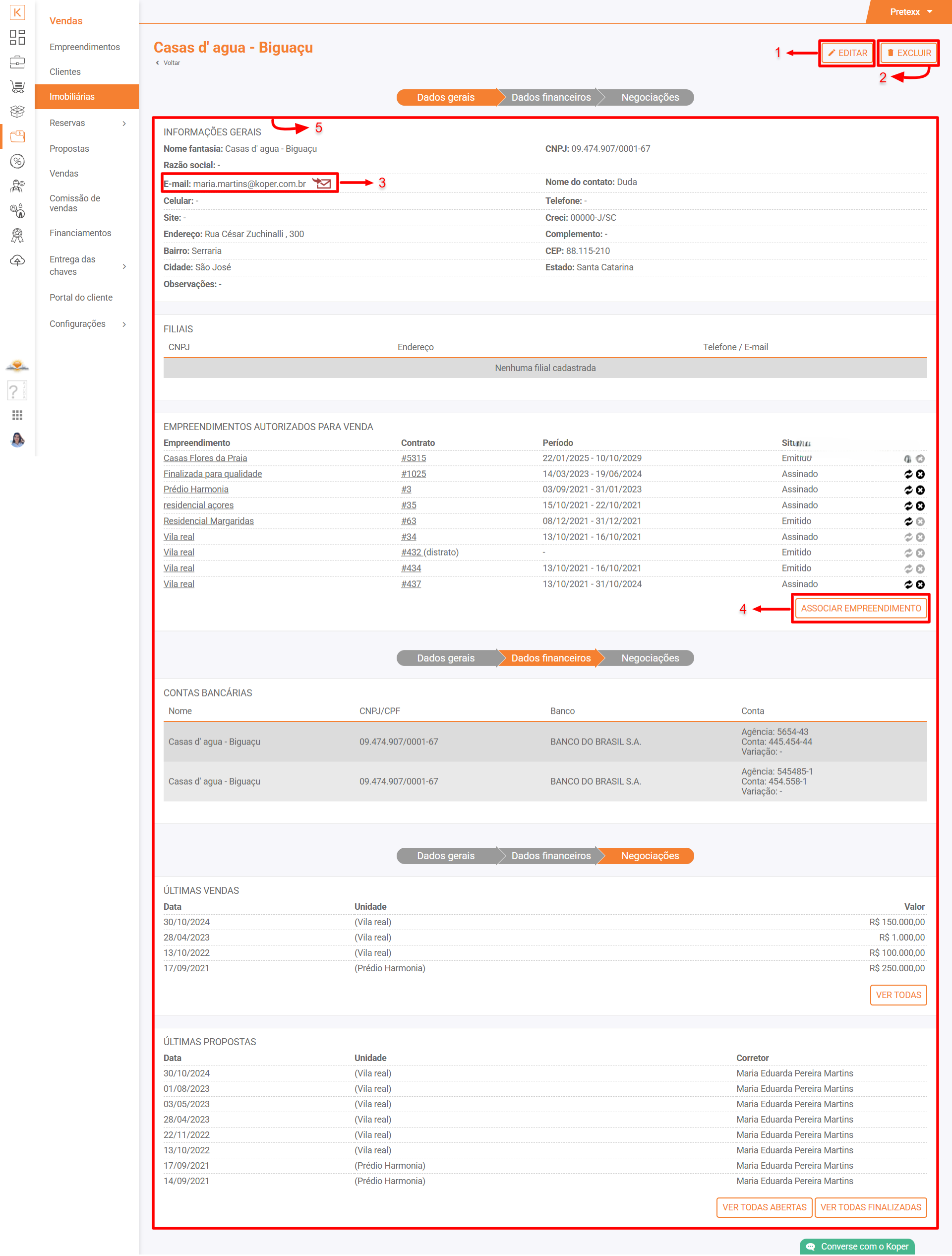Open the award ribbon sidebar icon
This screenshot has height=1256, width=952.
point(17,235)
